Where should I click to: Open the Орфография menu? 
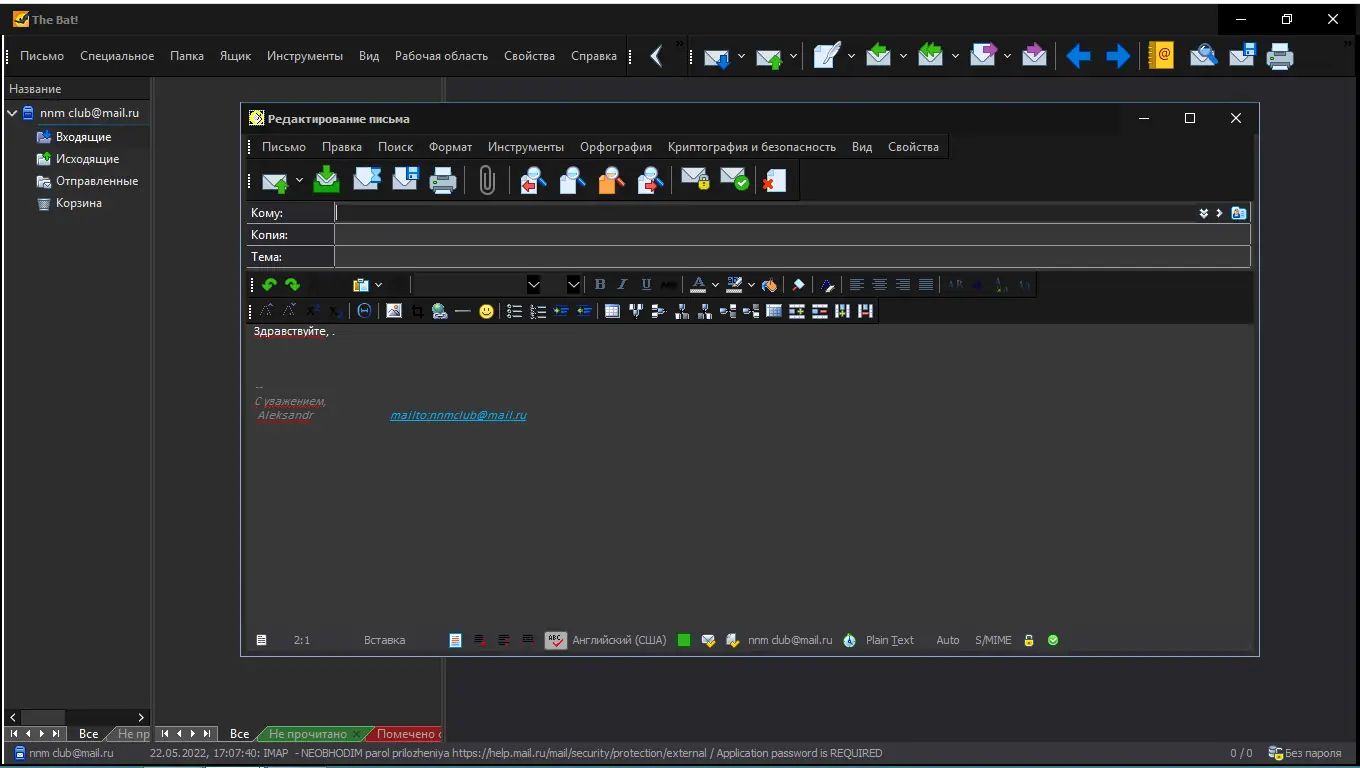pyautogui.click(x=616, y=147)
